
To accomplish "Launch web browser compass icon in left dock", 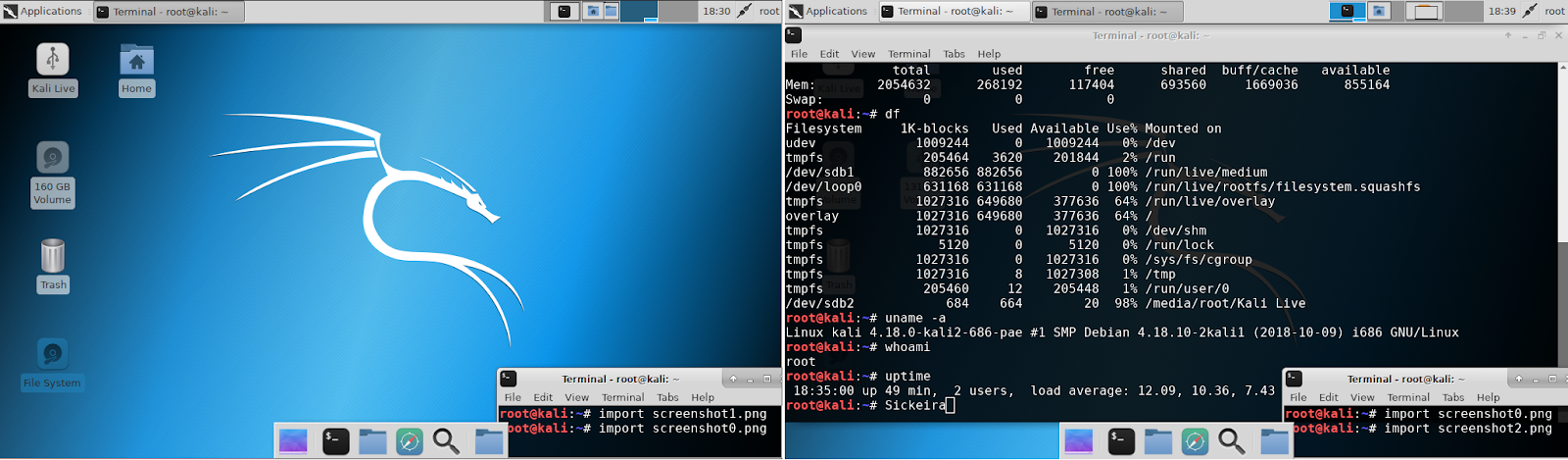I will [410, 441].
